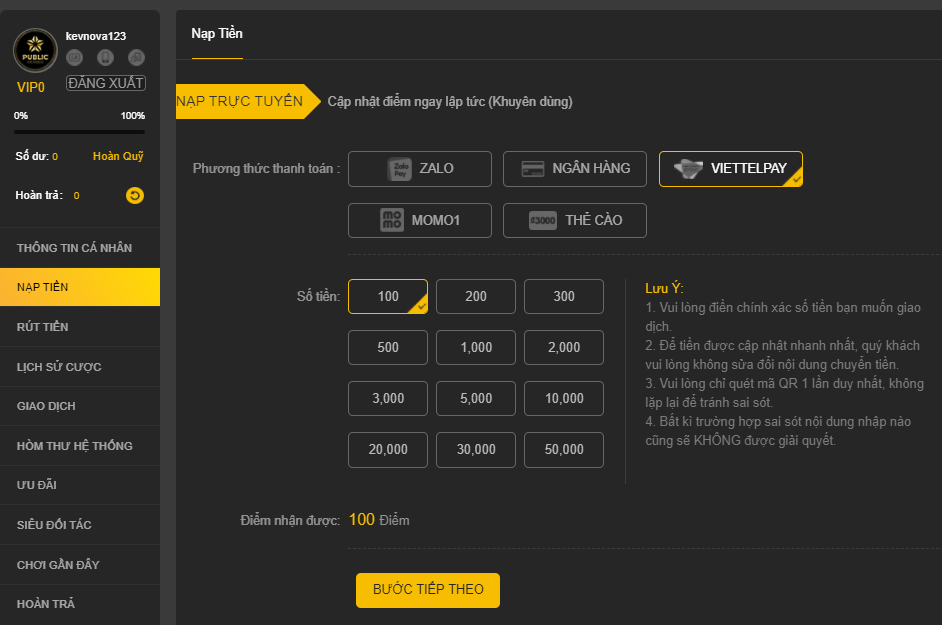Screen dimensions: 942x625
Task: Choose the ZALO pay payment method
Action: click(x=420, y=169)
